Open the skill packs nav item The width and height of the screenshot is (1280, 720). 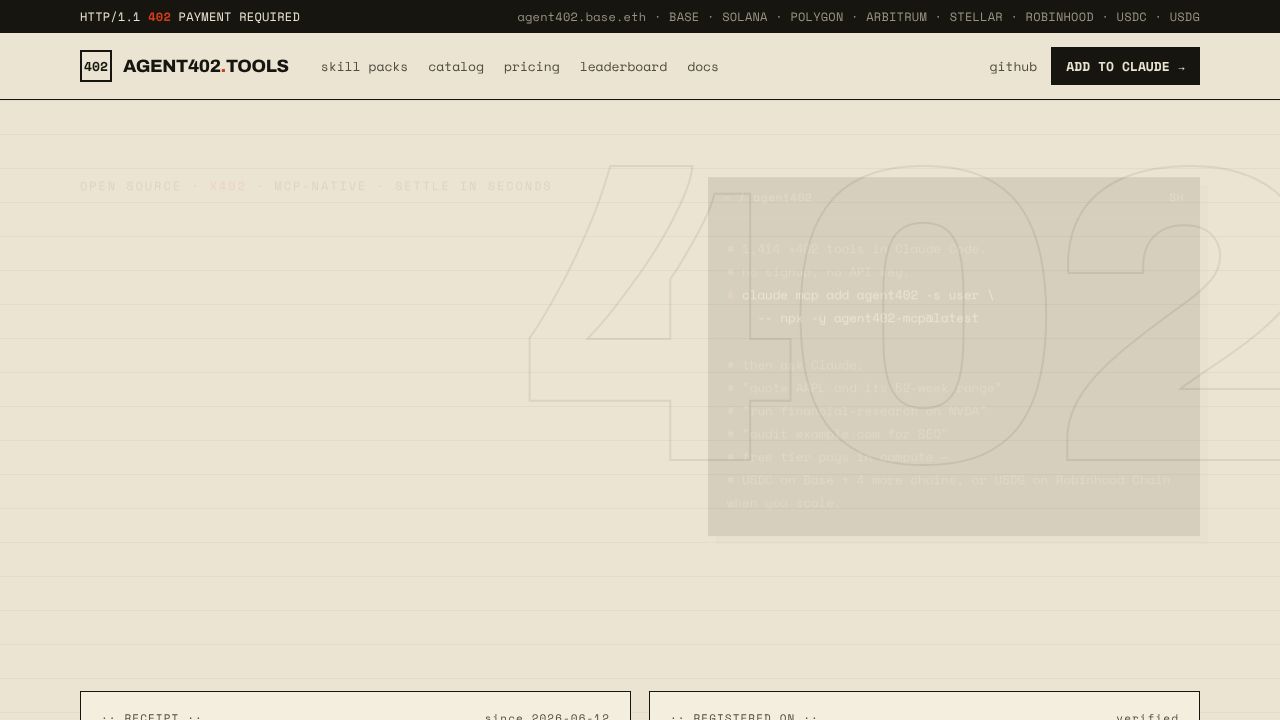click(x=364, y=67)
